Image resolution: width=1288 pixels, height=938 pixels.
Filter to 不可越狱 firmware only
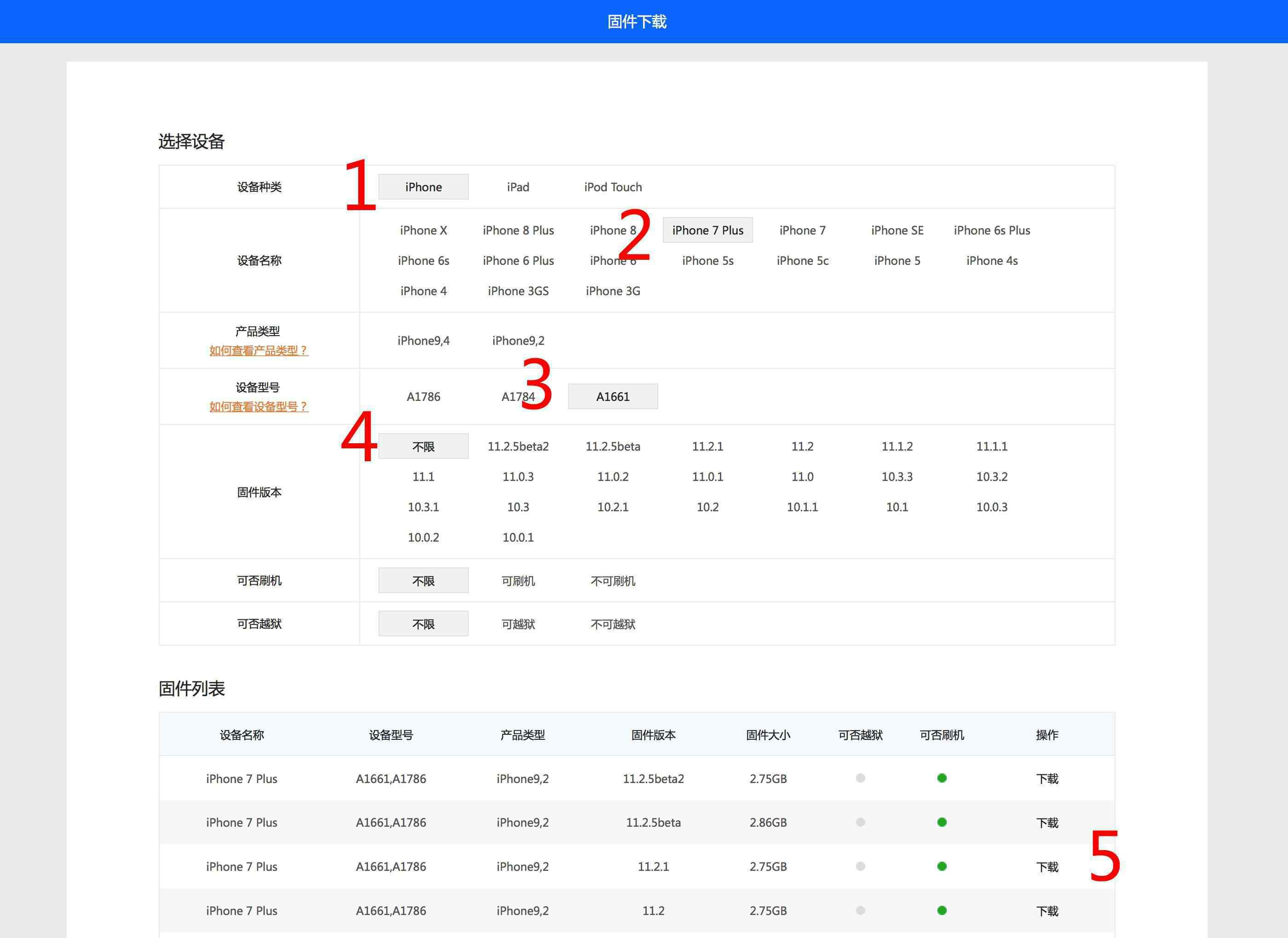[x=613, y=623]
